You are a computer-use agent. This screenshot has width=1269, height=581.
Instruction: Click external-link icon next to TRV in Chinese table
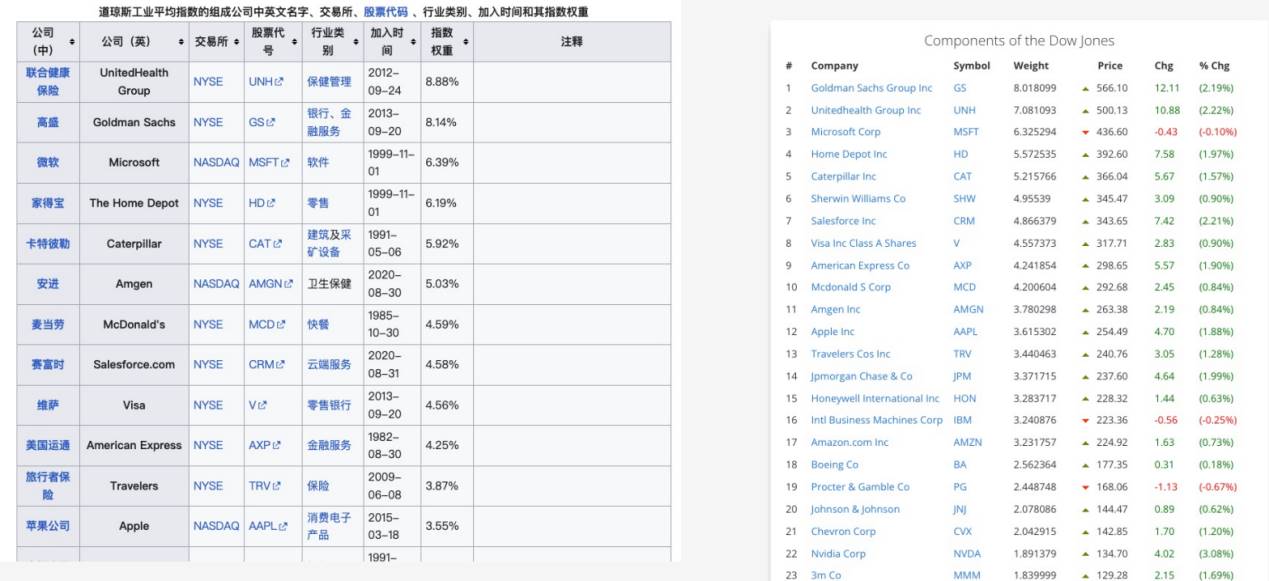(279, 486)
